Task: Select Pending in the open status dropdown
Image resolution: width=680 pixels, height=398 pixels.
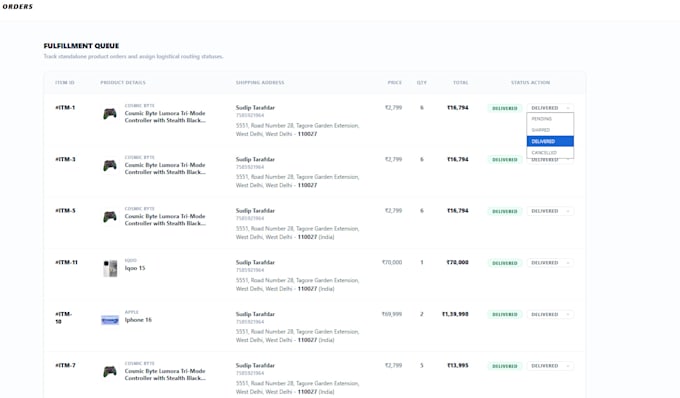Action: (550, 118)
